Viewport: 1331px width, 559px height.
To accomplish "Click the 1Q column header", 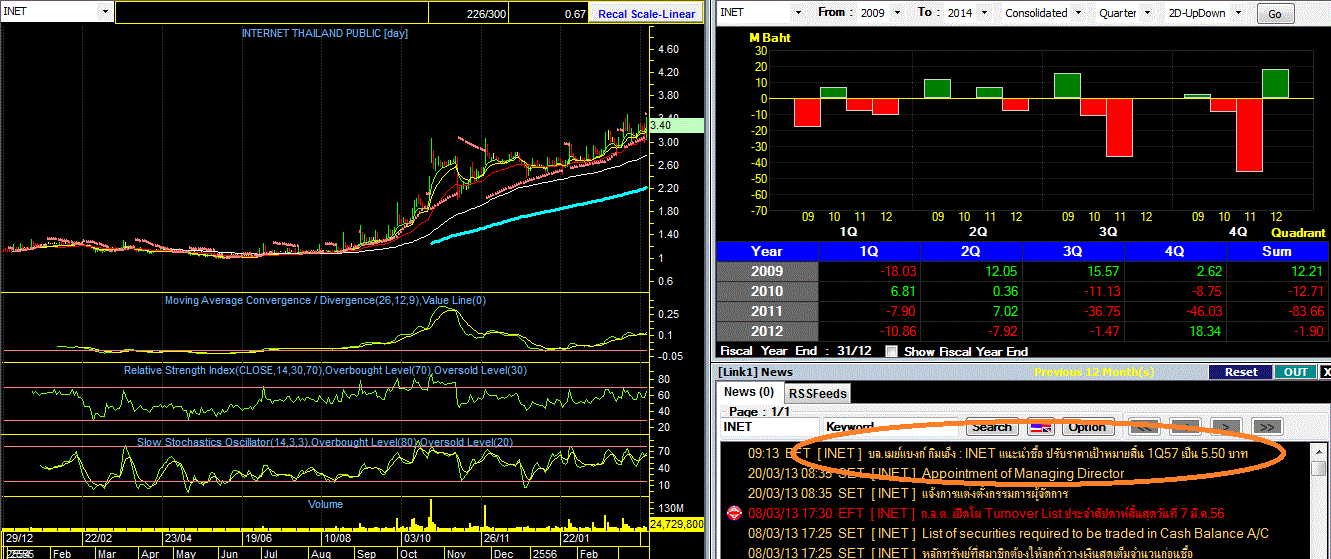I will tap(869, 251).
